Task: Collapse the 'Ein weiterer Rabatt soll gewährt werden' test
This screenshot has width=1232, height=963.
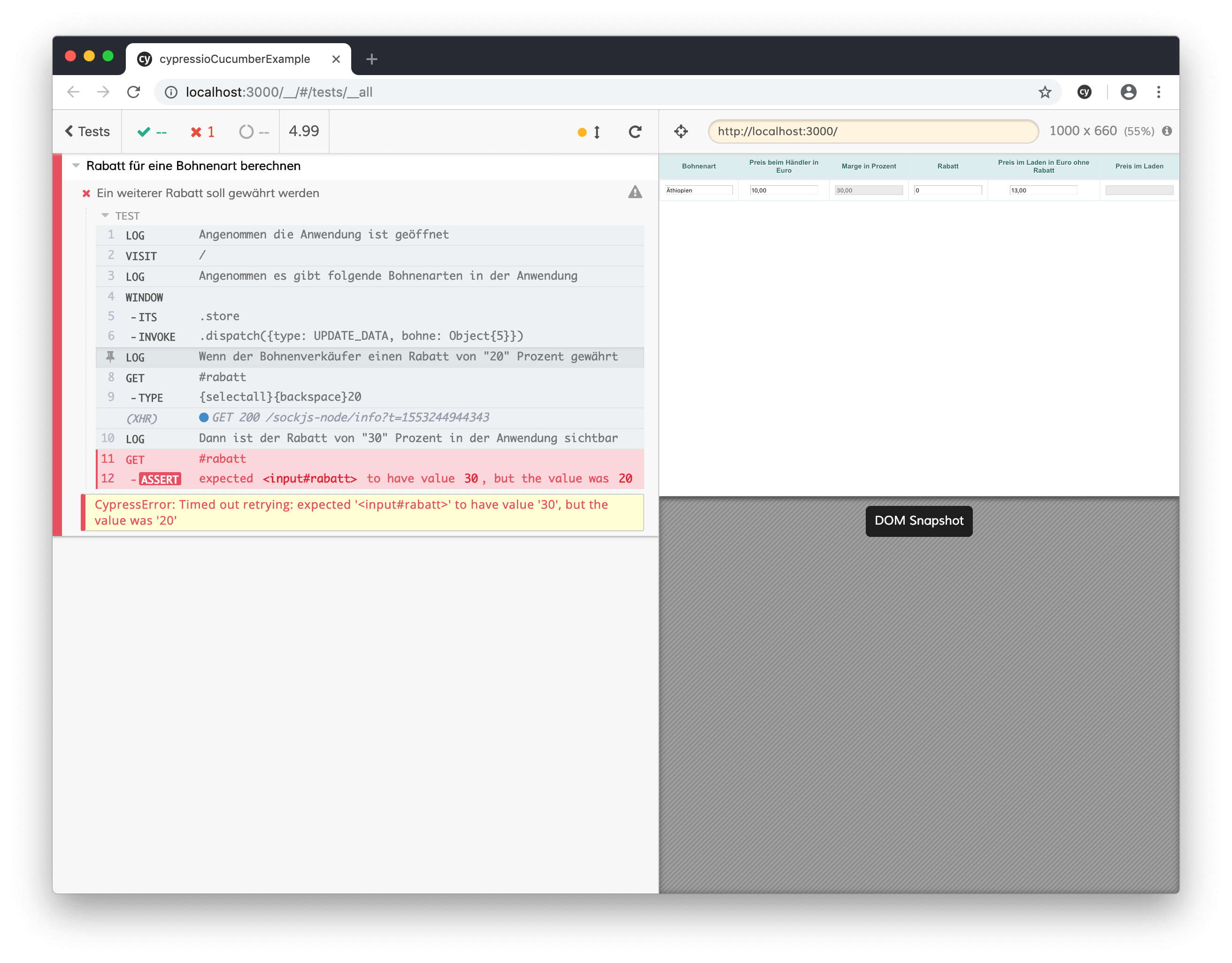Action: point(208,193)
